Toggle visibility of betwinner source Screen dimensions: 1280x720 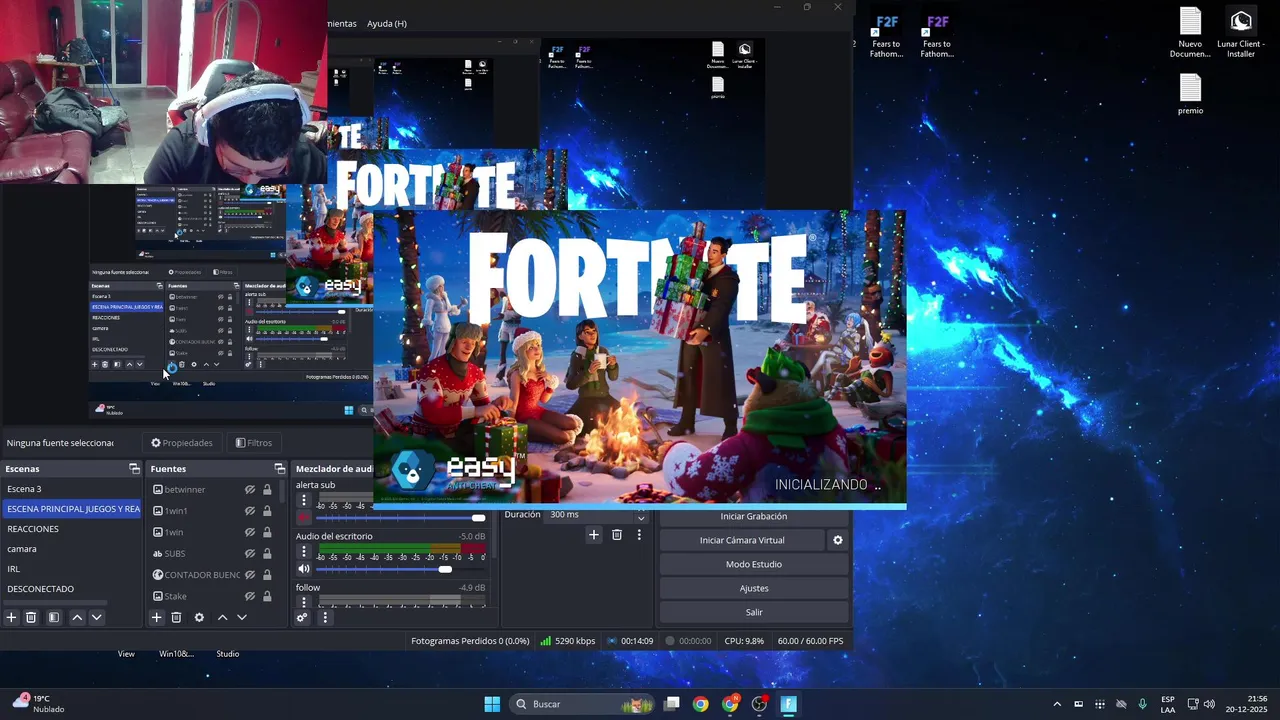(250, 490)
